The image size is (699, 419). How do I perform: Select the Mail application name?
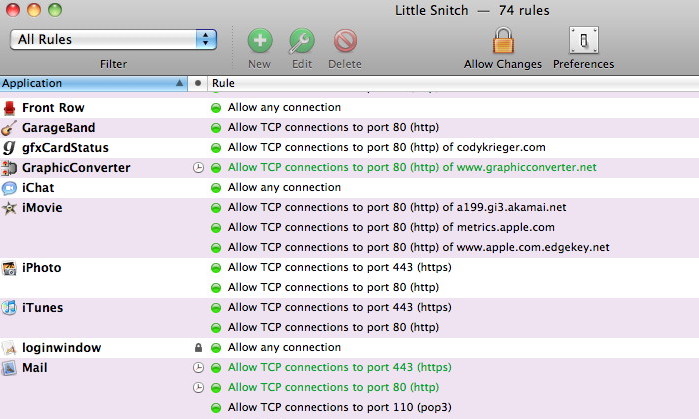point(35,368)
